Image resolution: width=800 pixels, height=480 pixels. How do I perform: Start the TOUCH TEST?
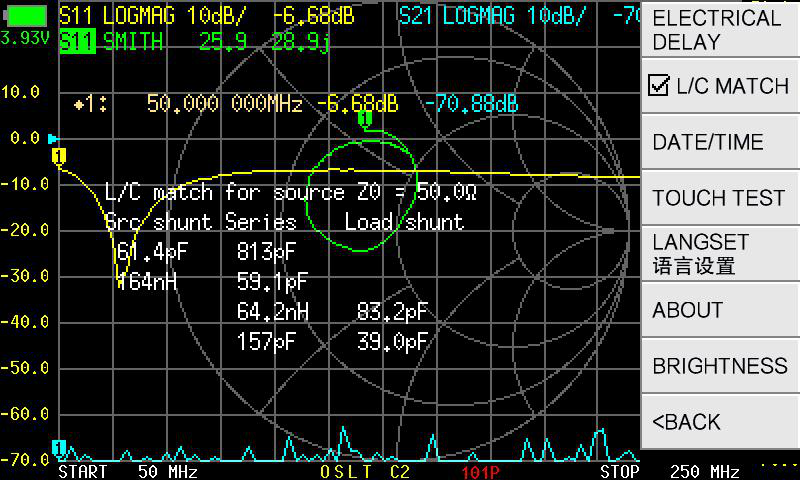[x=720, y=198]
